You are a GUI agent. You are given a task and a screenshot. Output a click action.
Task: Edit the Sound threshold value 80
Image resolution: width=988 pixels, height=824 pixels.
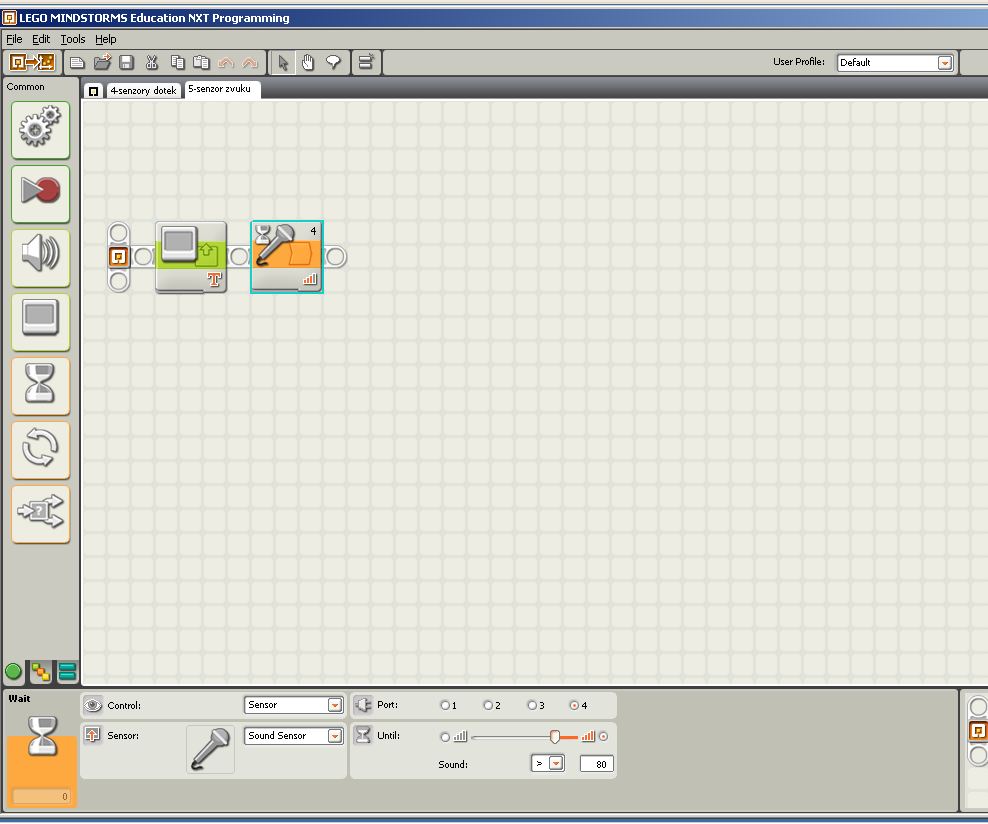[596, 764]
